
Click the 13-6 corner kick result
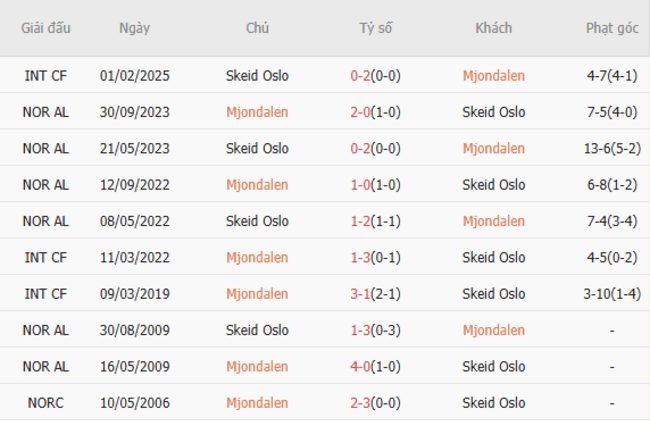pyautogui.click(x=612, y=149)
